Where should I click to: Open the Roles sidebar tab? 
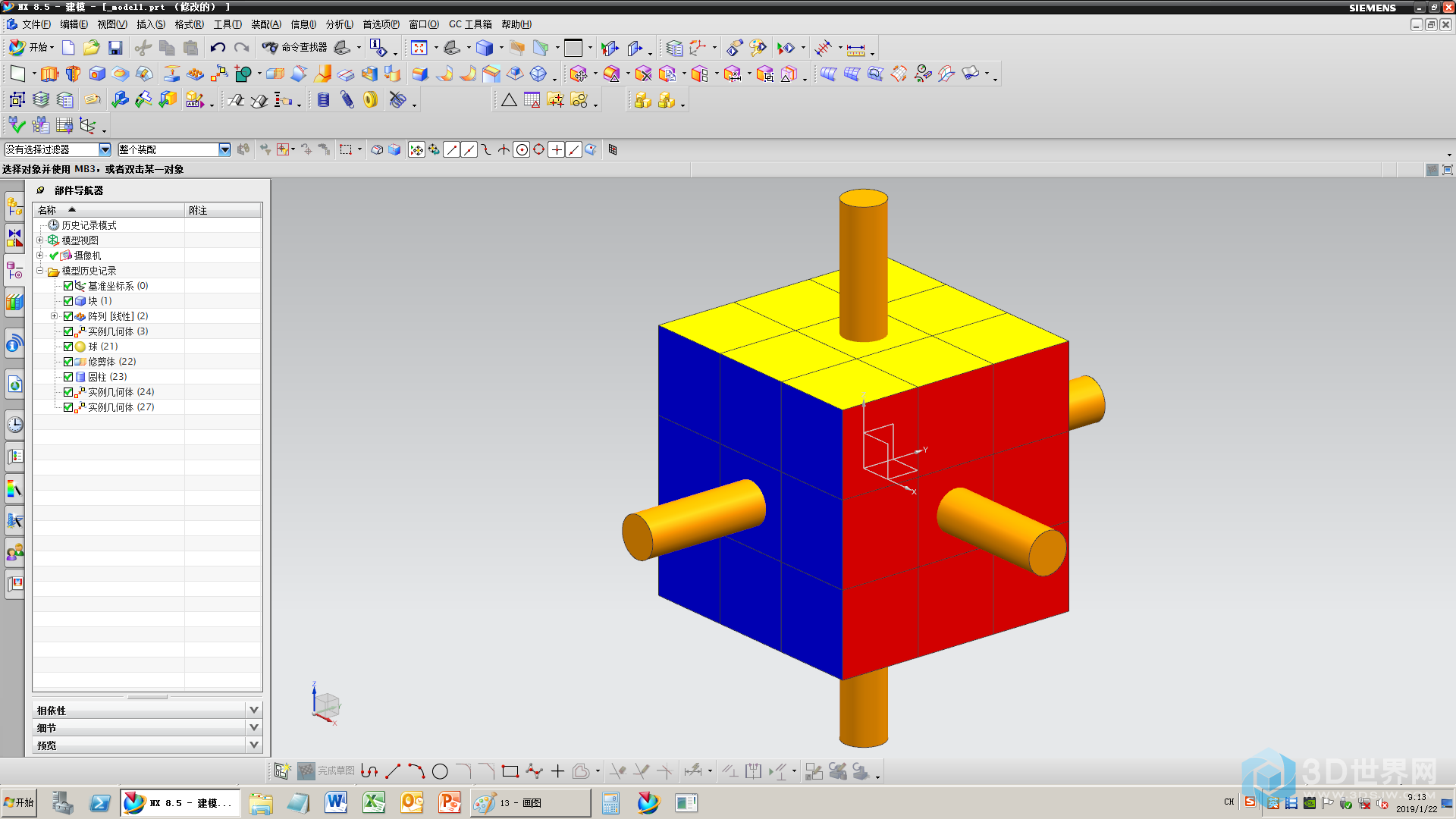[14, 552]
